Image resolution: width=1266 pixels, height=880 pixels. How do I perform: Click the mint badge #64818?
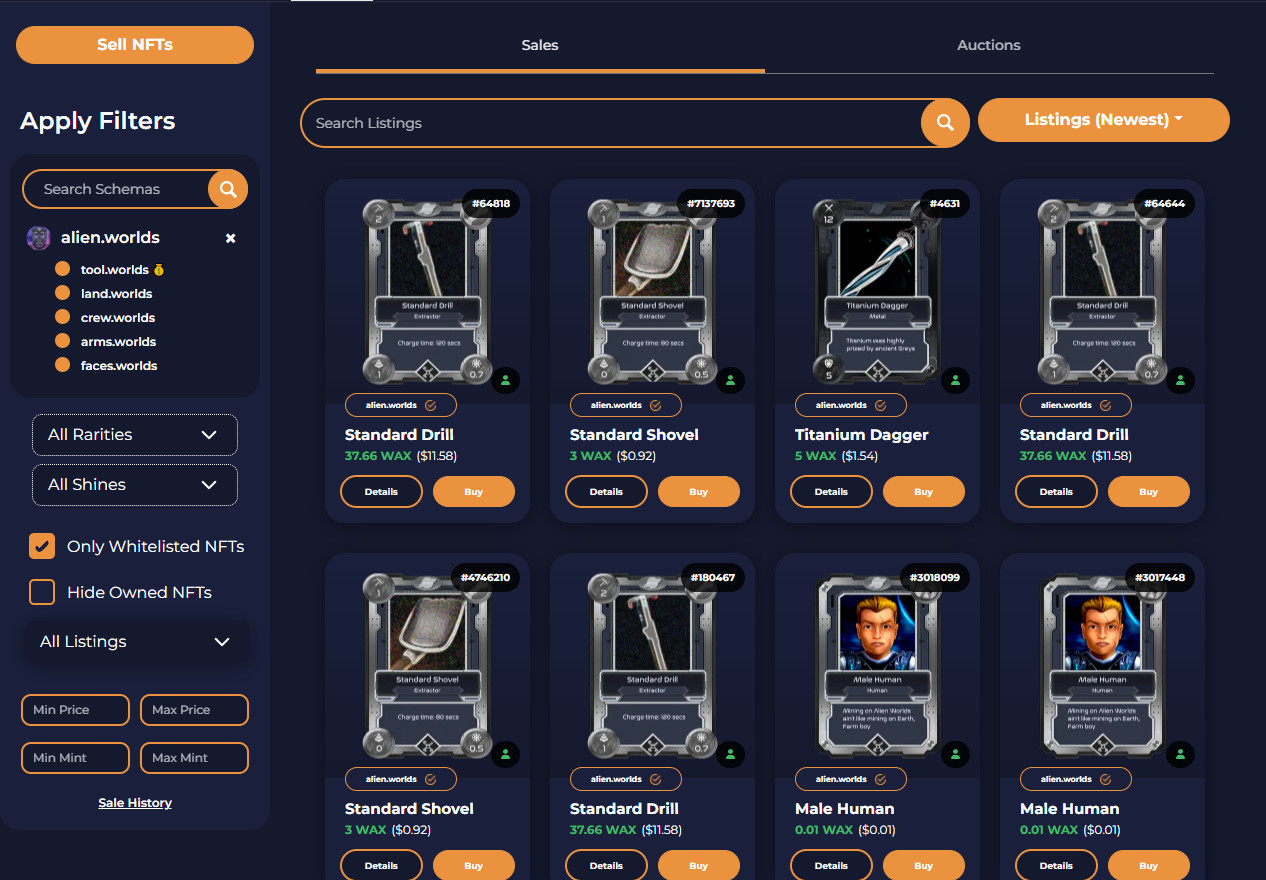[x=491, y=203]
